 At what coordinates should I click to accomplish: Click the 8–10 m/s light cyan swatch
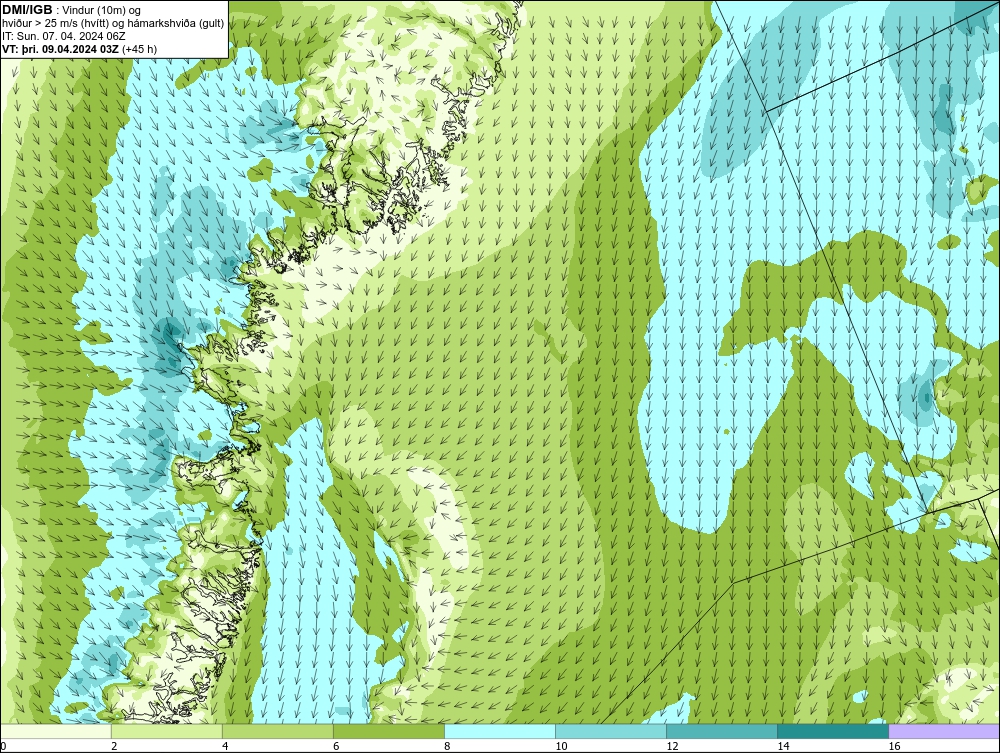tap(500, 731)
